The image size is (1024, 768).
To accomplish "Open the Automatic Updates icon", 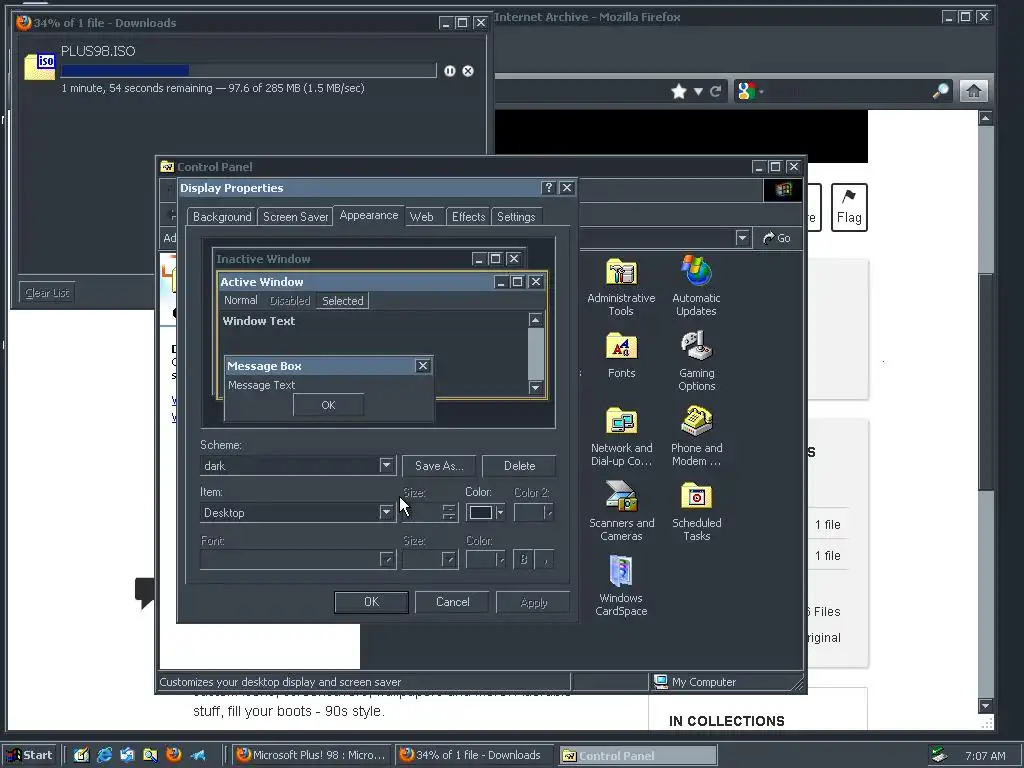I will click(696, 286).
